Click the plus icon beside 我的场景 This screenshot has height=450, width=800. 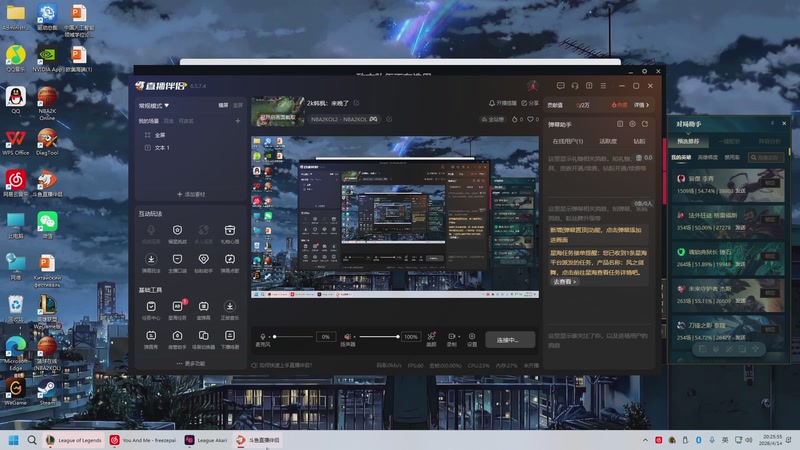[x=238, y=121]
